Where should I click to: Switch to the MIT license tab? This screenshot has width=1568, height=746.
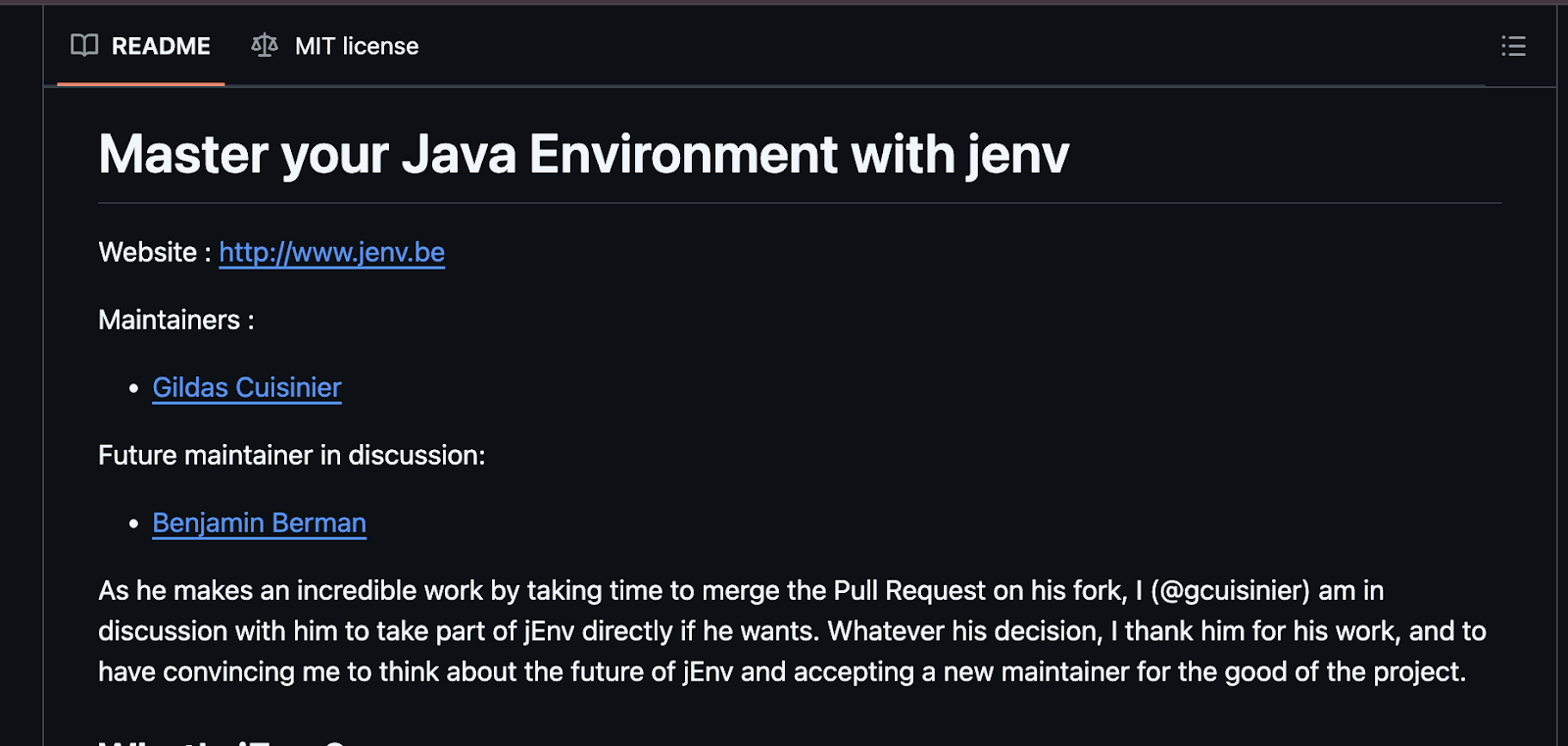(356, 46)
